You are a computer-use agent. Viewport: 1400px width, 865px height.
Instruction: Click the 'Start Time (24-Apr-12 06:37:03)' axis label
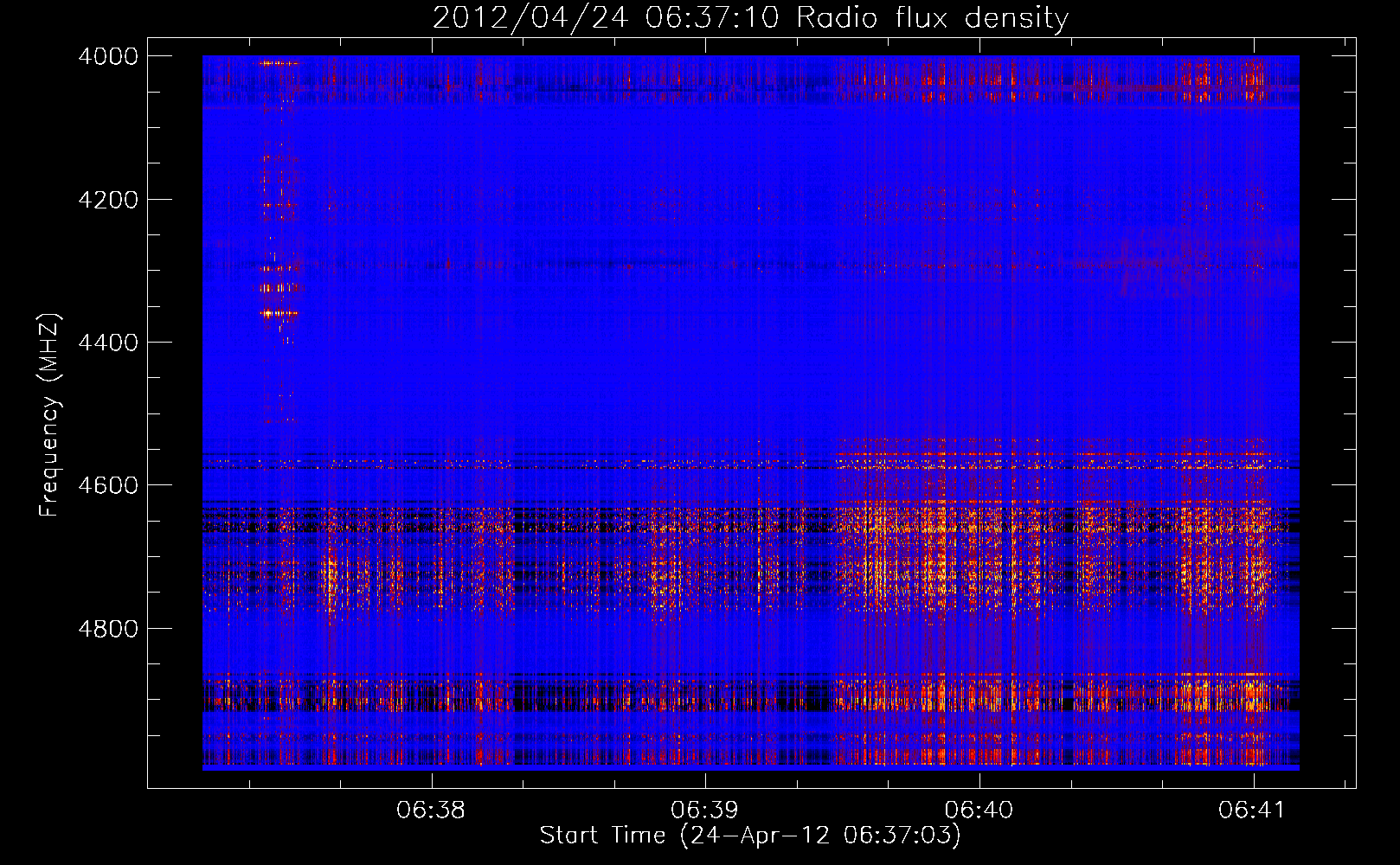tap(750, 836)
